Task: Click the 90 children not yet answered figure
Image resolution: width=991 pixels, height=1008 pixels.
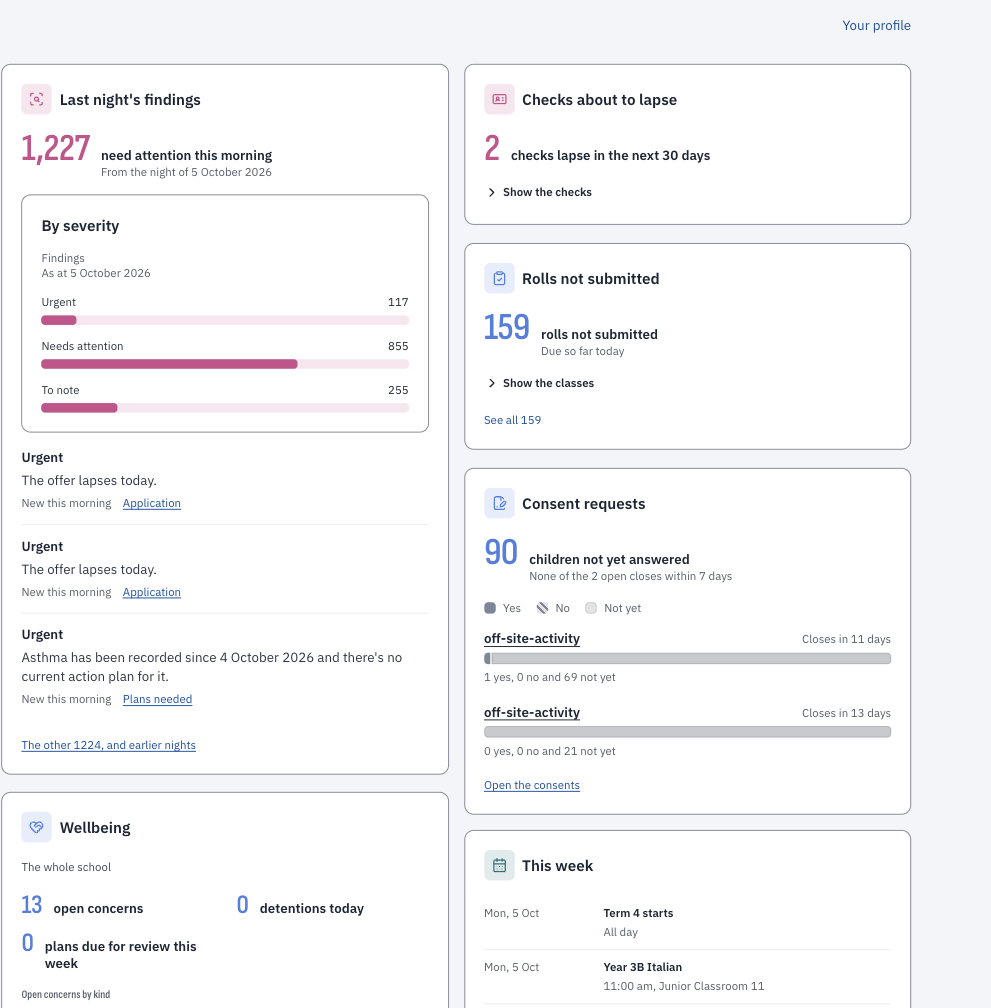Action: click(x=501, y=552)
